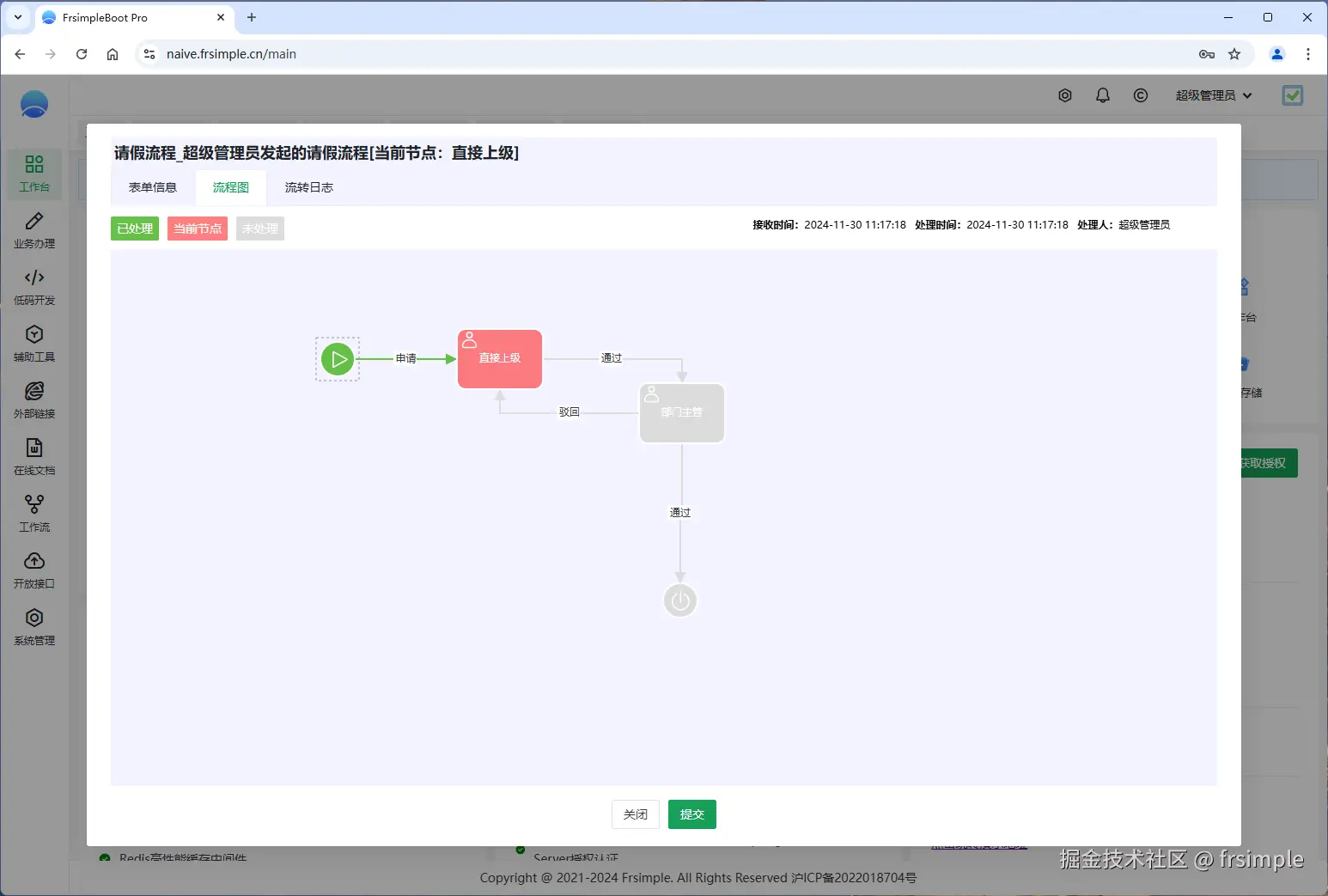Viewport: 1328px width, 896px height.
Task: Open the 开放接口 sidebar section
Action: click(34, 570)
